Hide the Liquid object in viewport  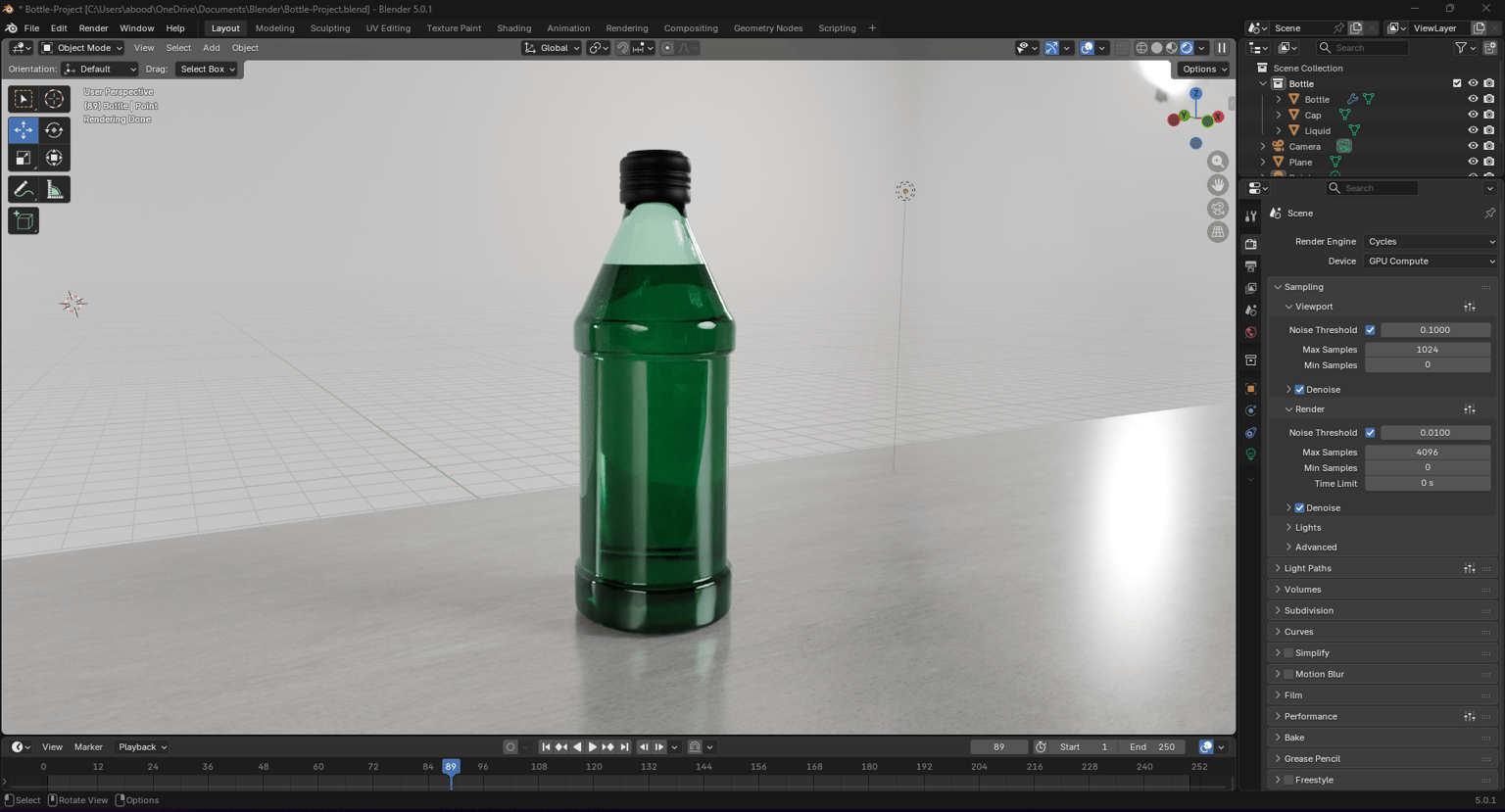pos(1473,130)
